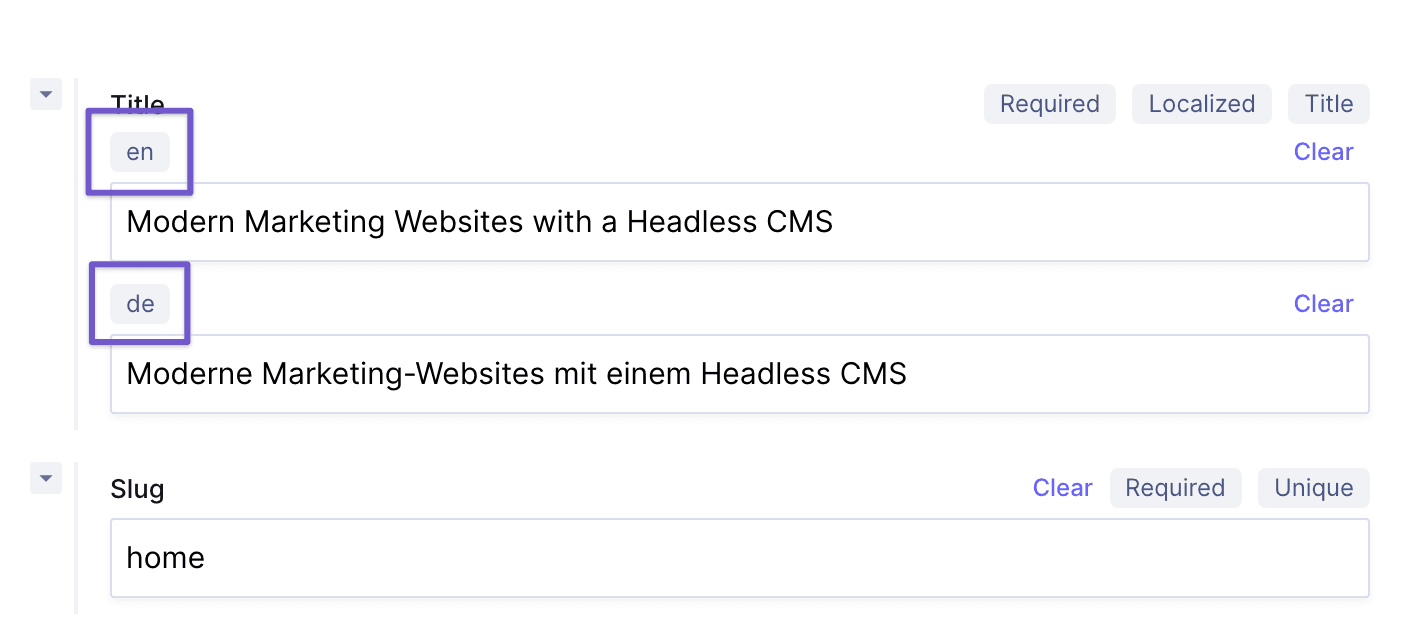Open the Title field options dropdown arrow

click(45, 93)
